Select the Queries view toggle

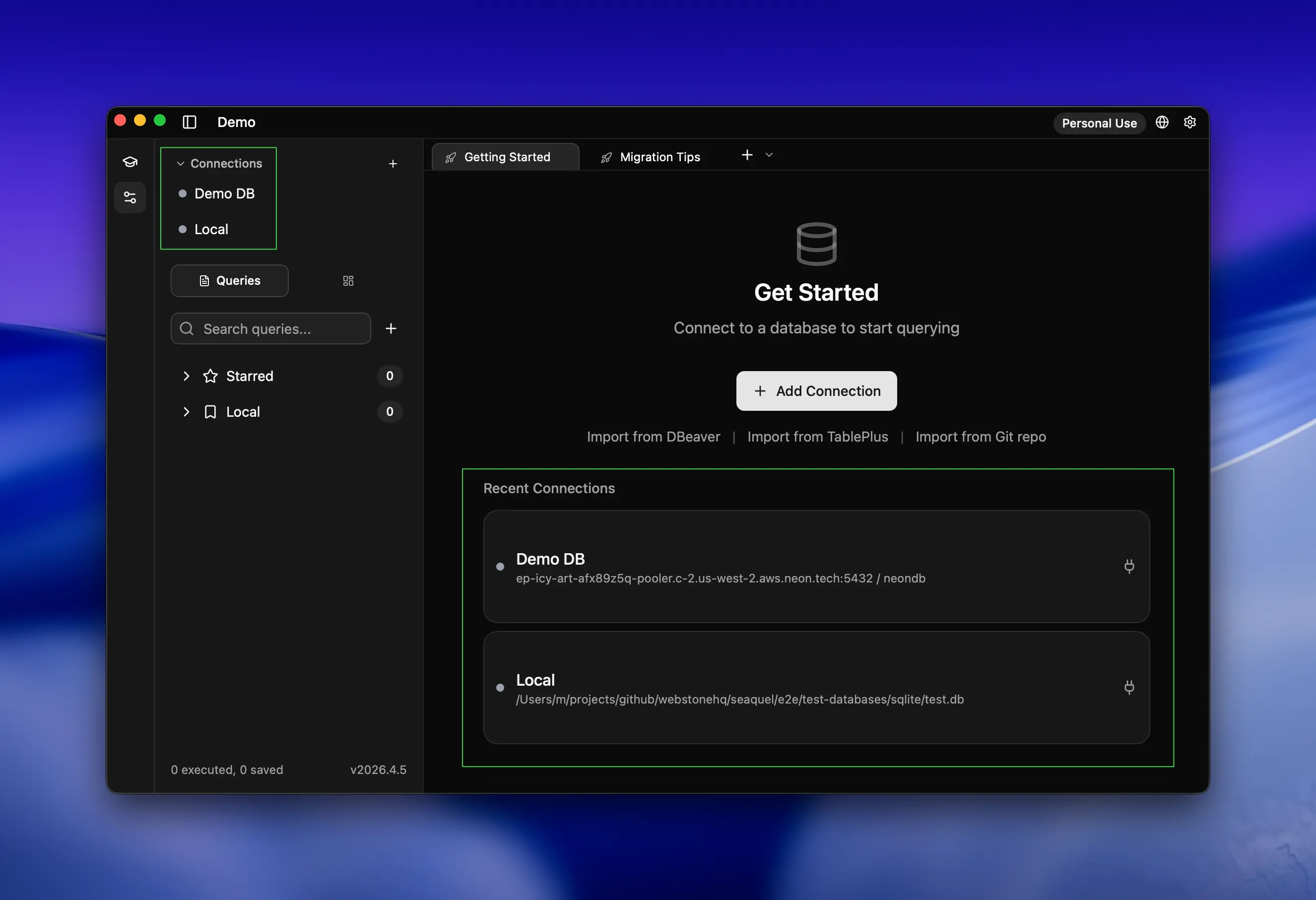tap(229, 281)
